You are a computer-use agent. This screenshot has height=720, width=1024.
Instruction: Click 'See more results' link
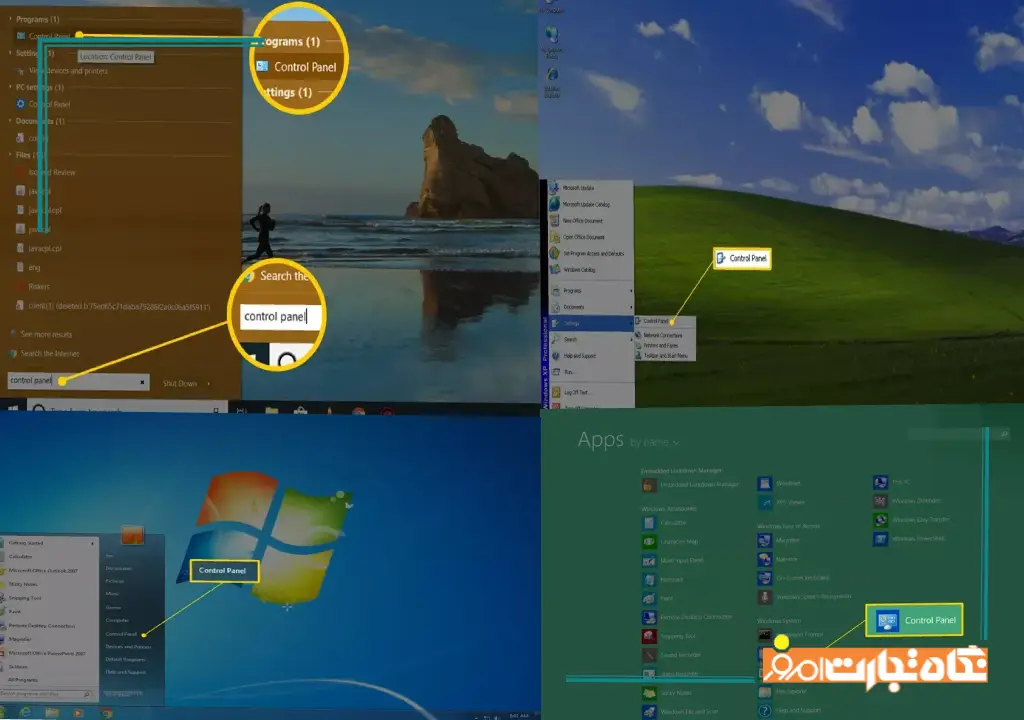tap(41, 333)
